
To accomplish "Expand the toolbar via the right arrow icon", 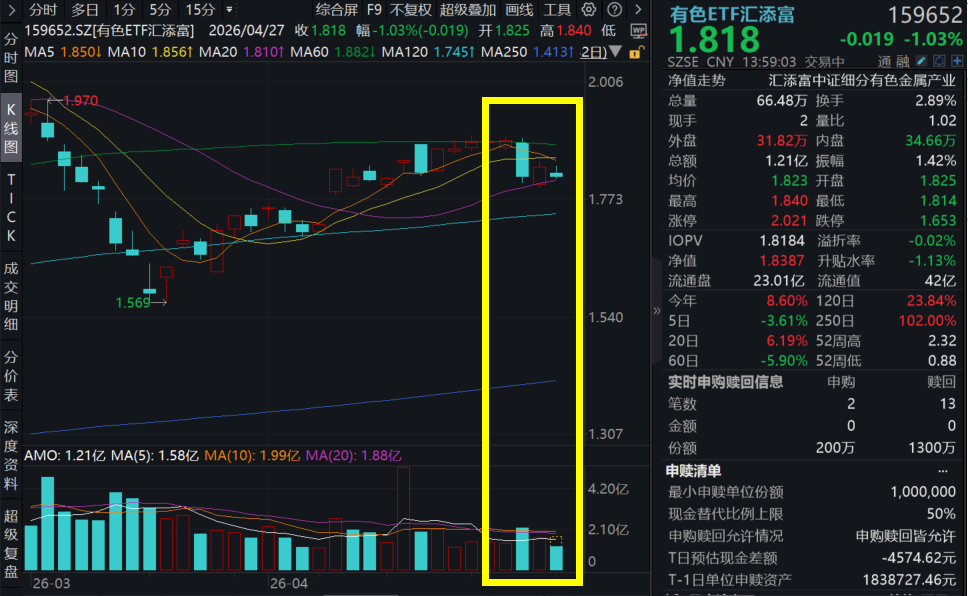I will pos(637,8).
